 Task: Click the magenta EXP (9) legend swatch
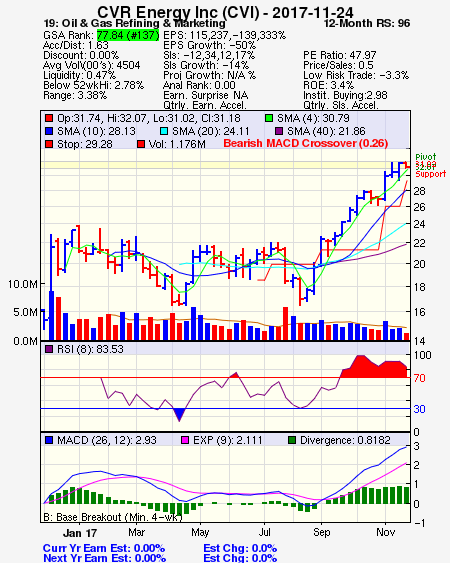point(185,440)
